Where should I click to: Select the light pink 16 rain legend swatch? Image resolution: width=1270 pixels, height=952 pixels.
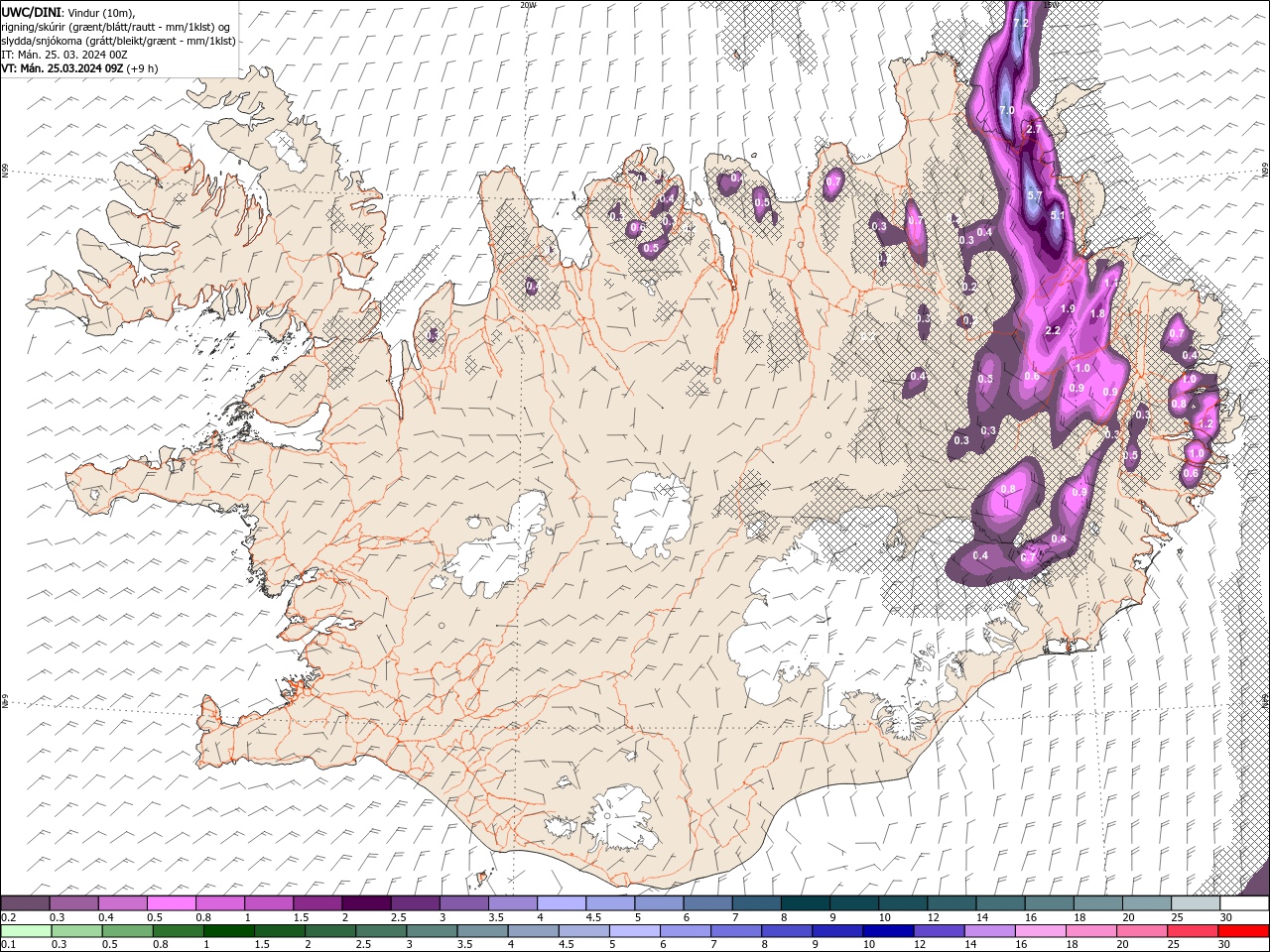[1040, 931]
